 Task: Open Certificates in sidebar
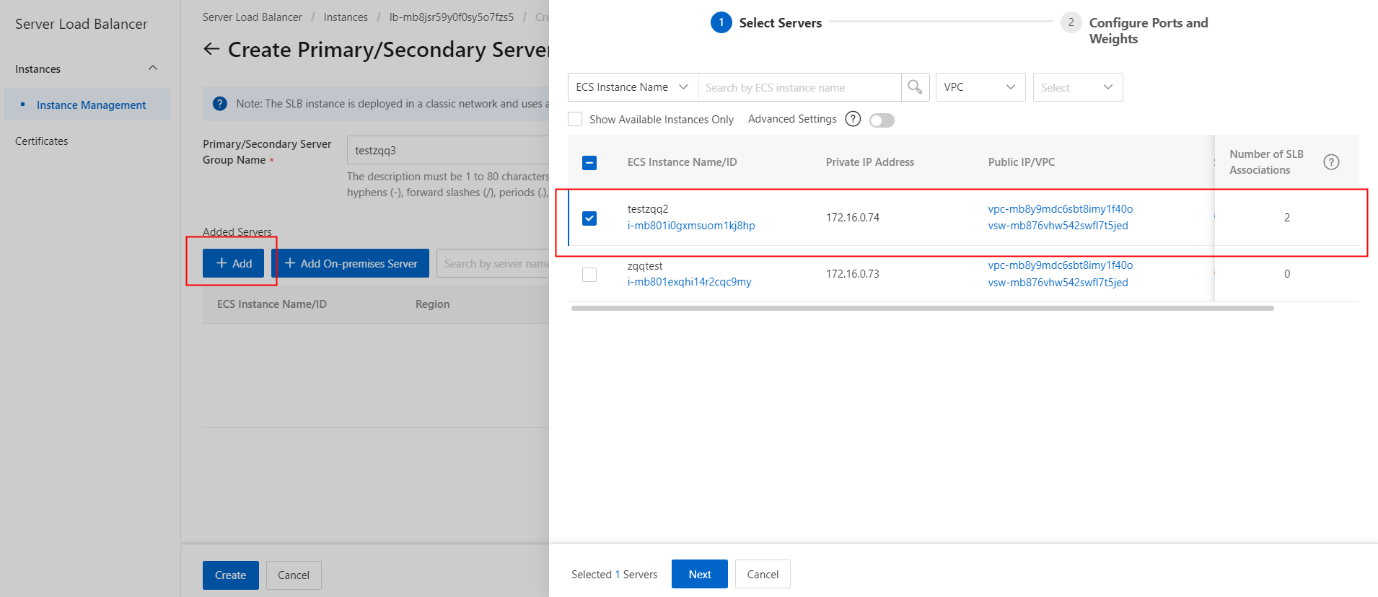[42, 141]
